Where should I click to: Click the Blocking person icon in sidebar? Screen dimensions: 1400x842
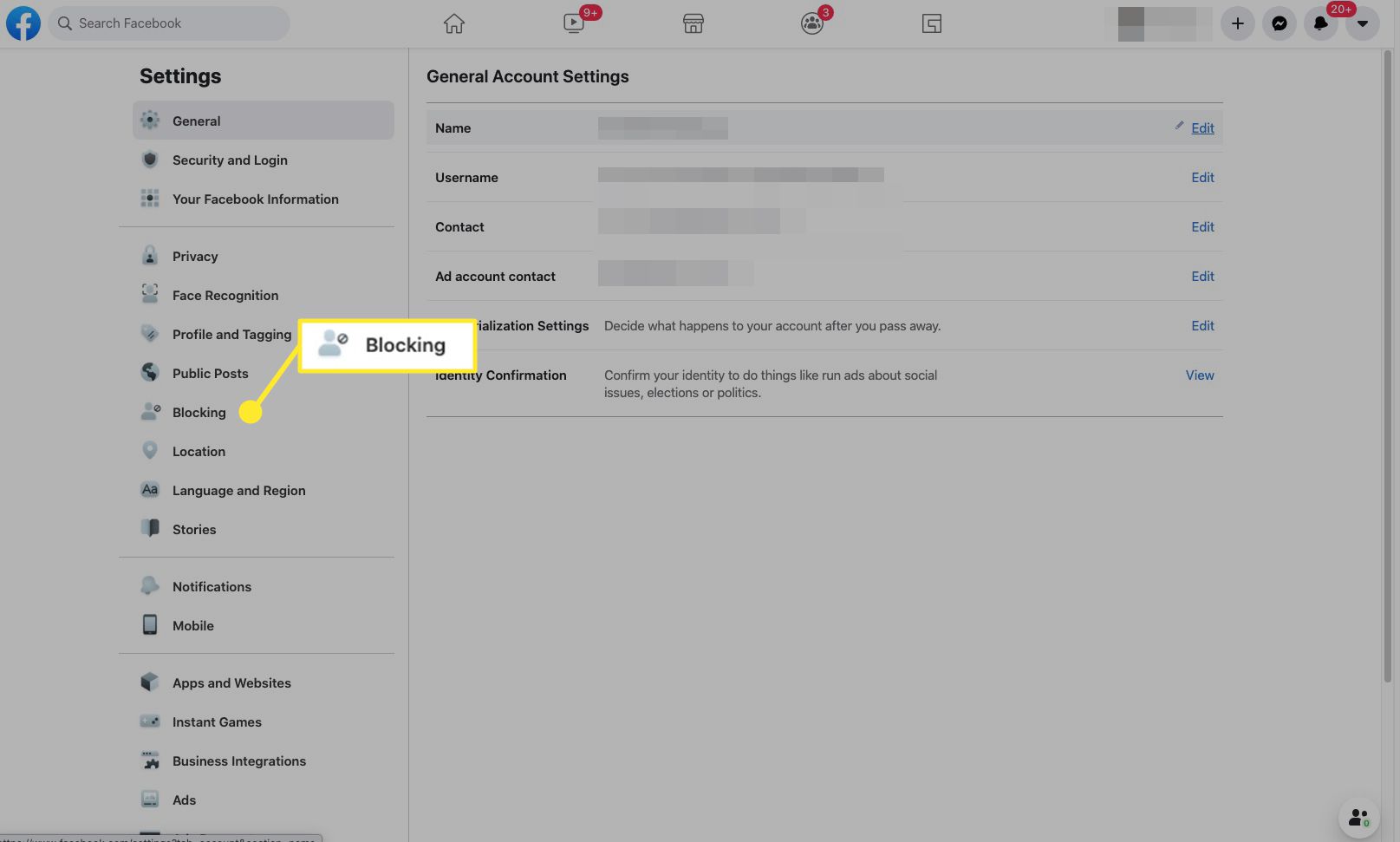pyautogui.click(x=150, y=412)
